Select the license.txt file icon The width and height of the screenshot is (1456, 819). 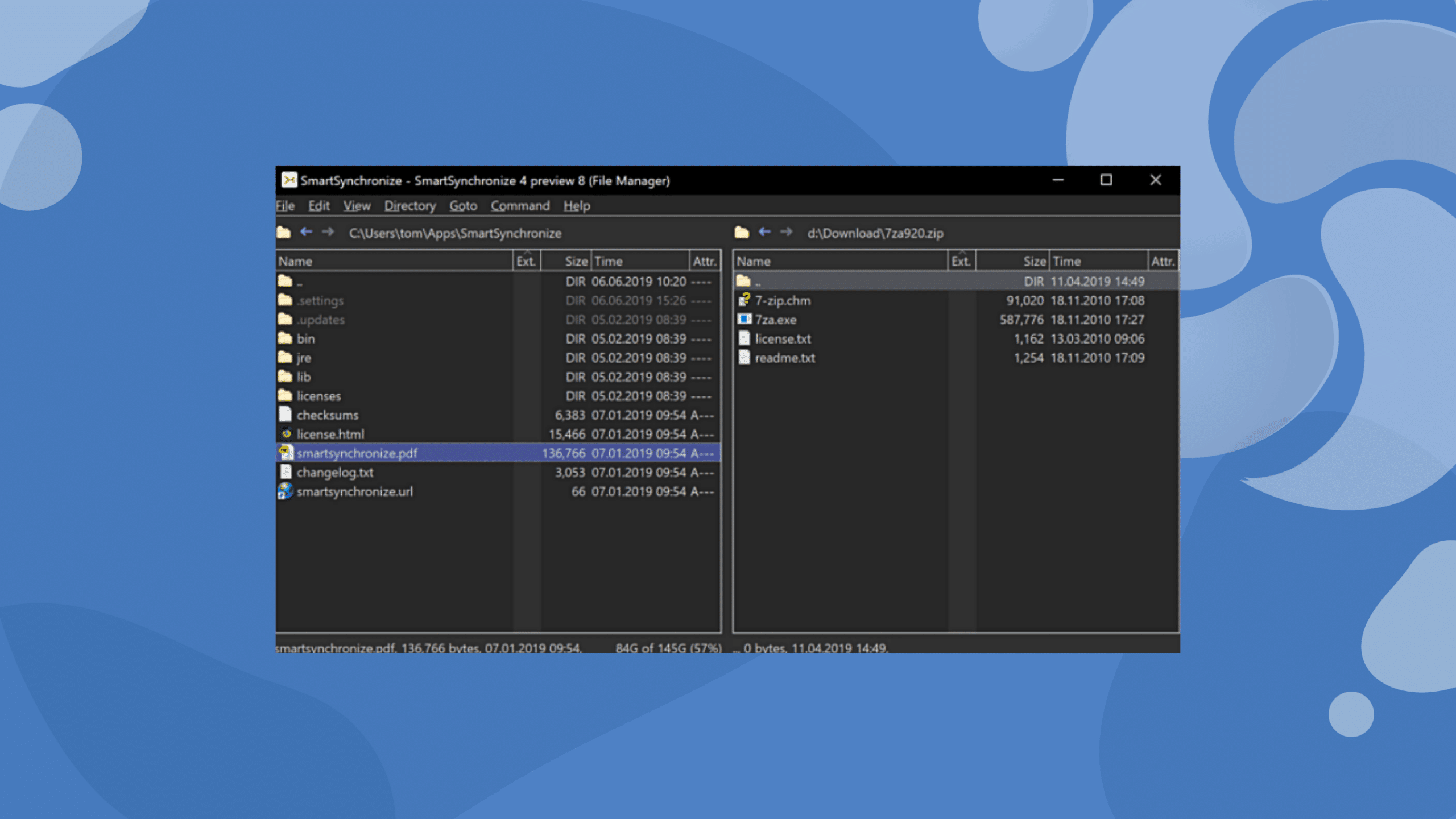(x=744, y=338)
